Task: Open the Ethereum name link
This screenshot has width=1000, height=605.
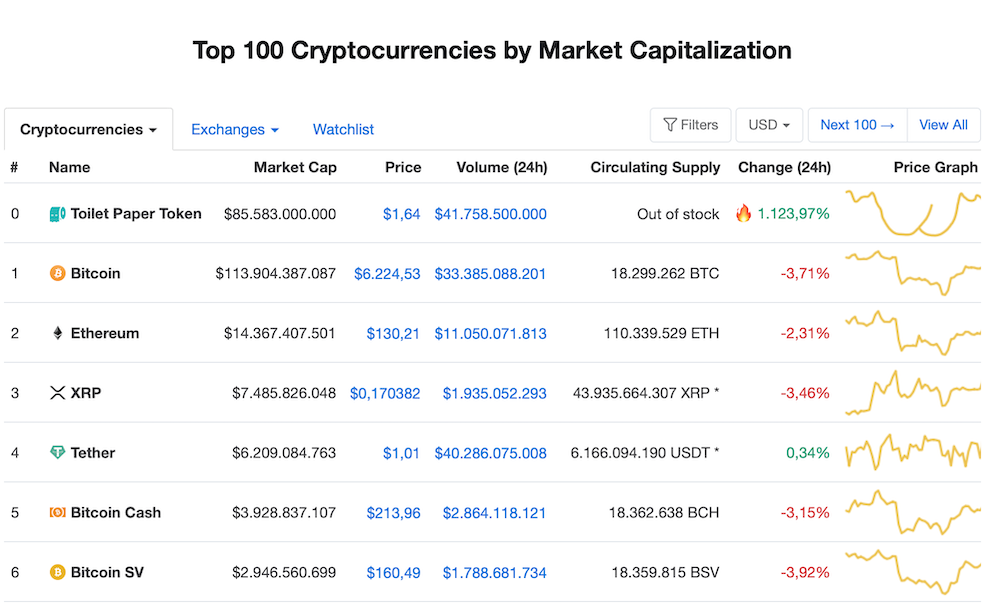Action: [x=105, y=333]
